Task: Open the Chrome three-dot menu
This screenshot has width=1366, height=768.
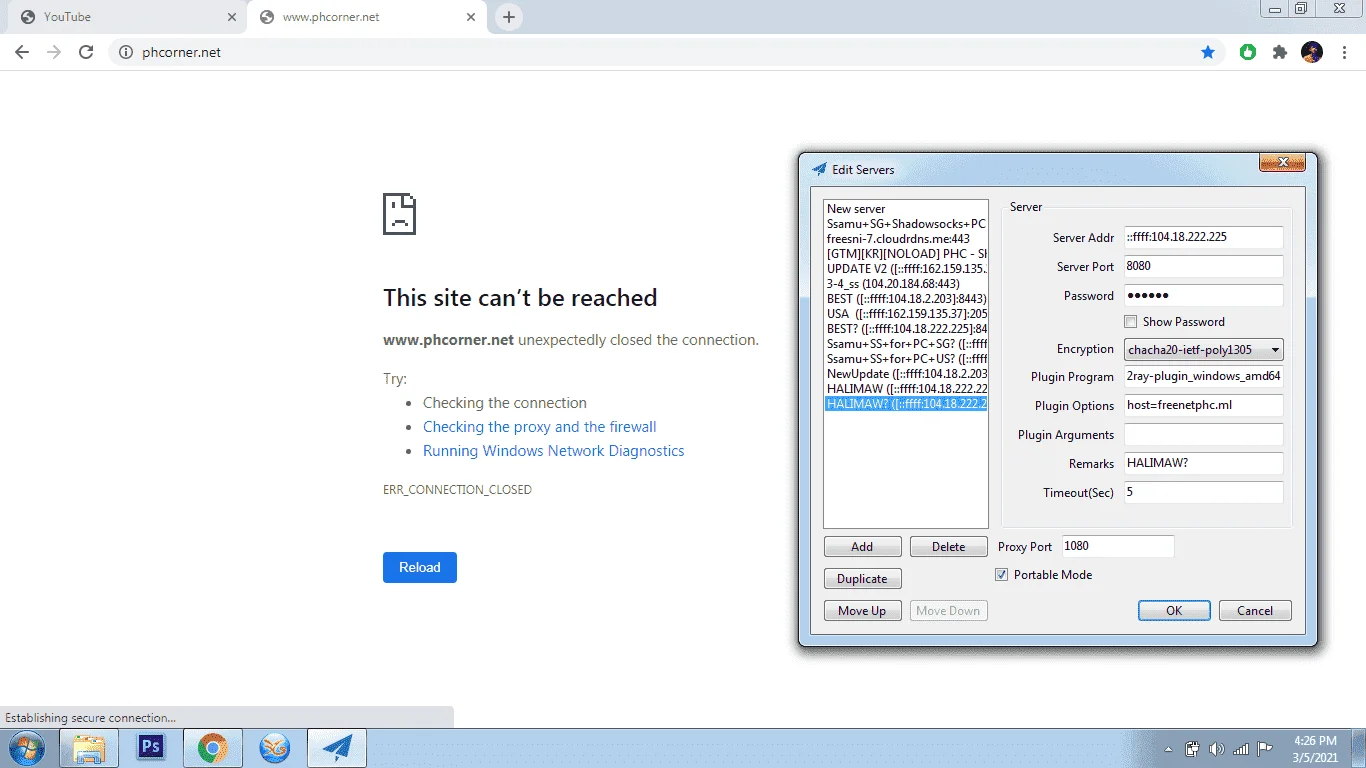Action: (x=1343, y=52)
